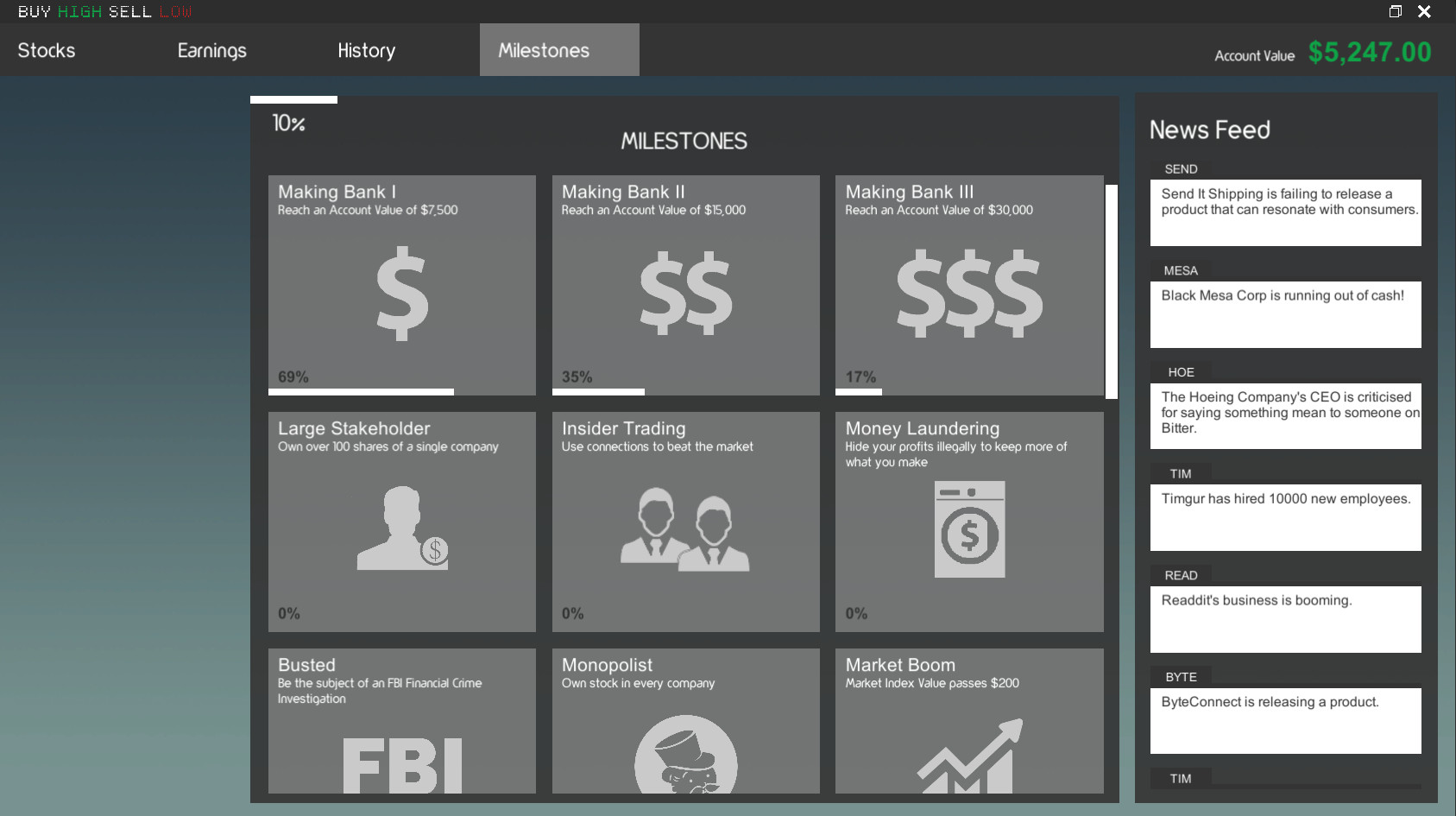Screen dimensions: 1456x816
Task: Click the milestones list vertical scrollbar
Action: tap(1112, 291)
